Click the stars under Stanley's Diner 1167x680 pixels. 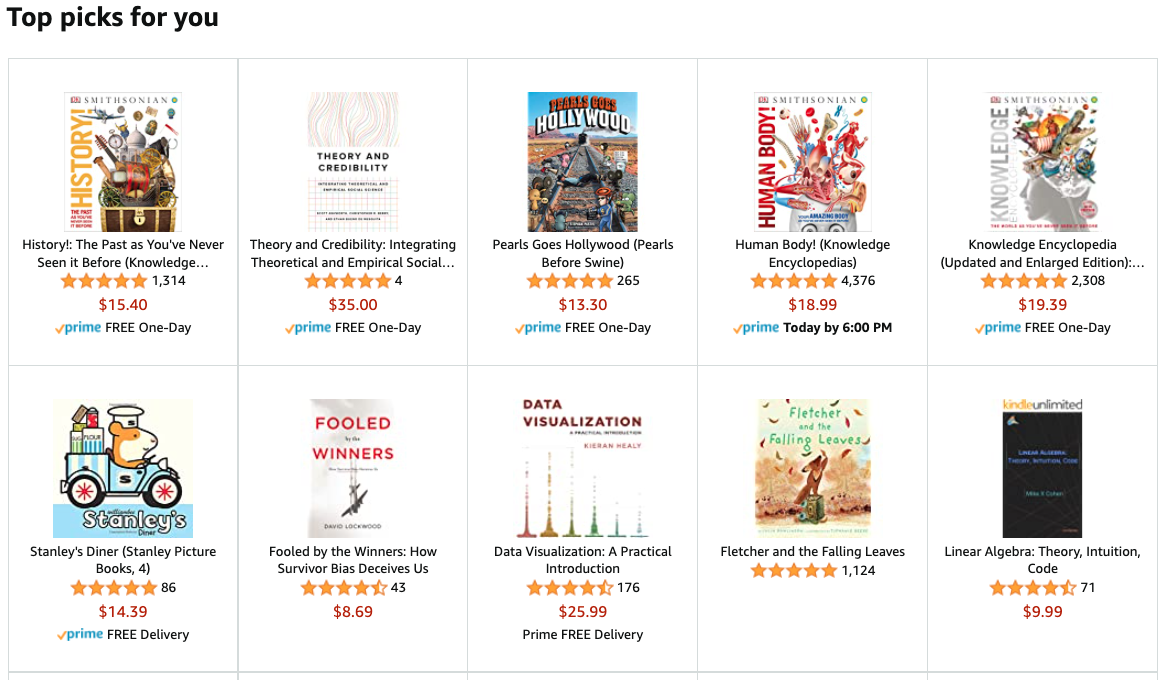[114, 588]
